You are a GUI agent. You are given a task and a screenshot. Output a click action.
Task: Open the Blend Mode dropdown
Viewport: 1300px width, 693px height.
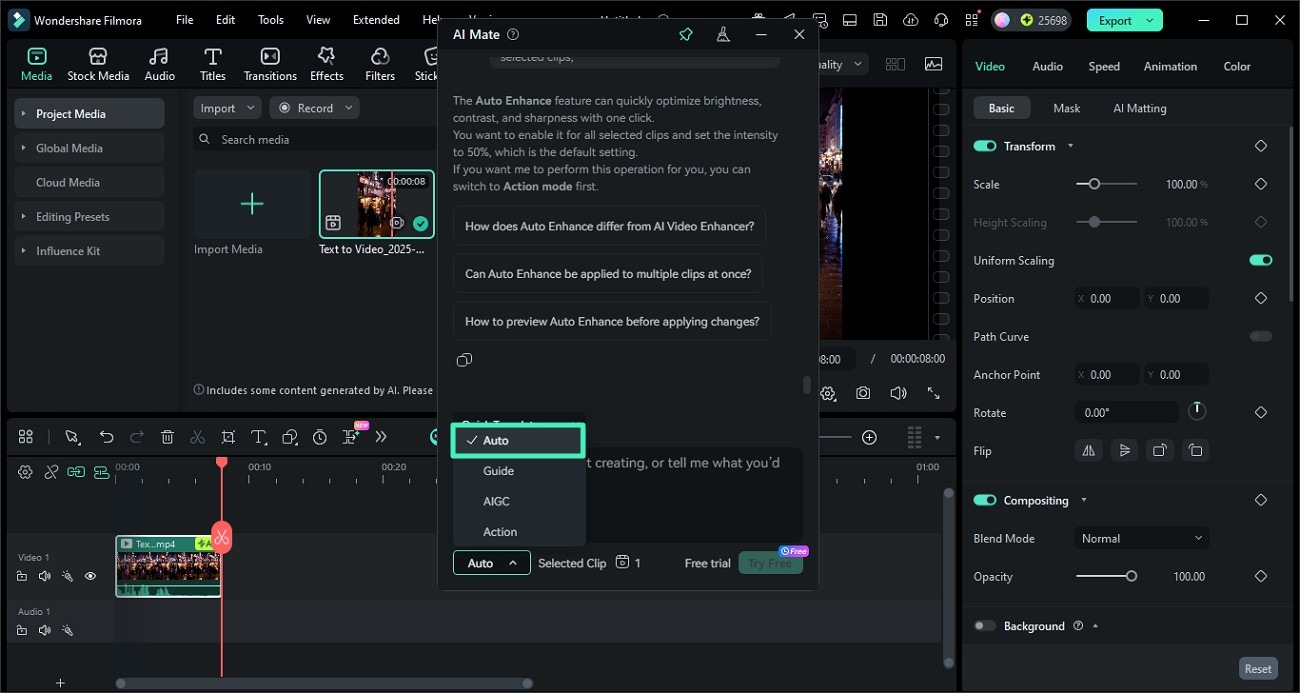coord(1141,538)
